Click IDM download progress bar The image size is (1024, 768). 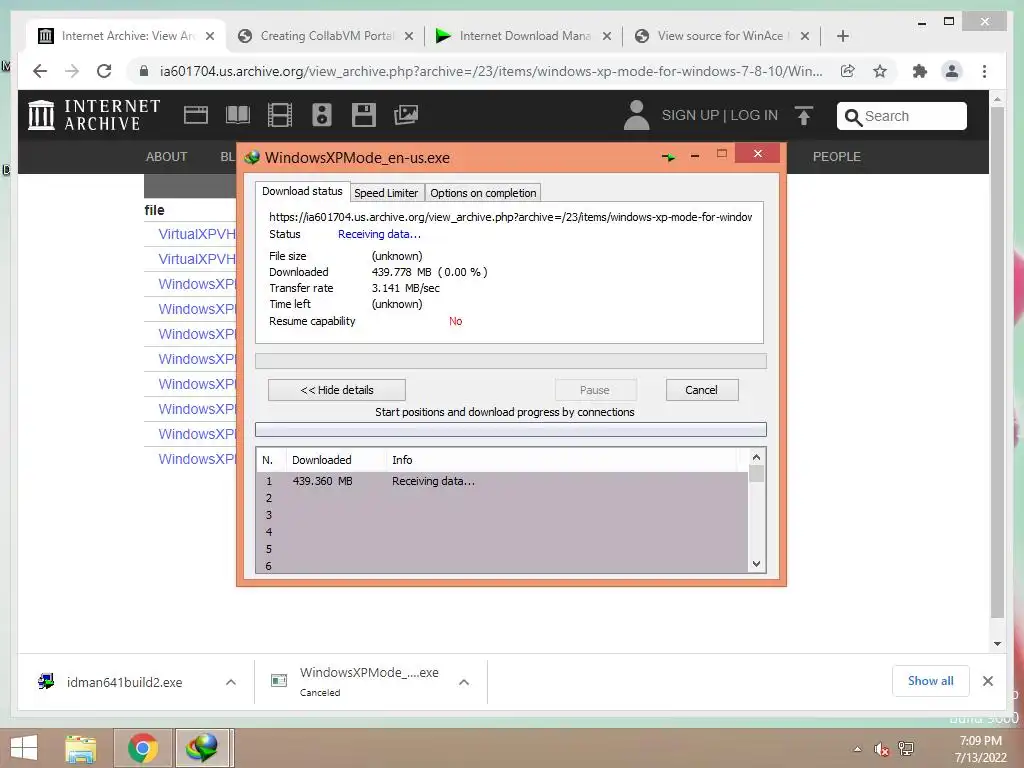click(511, 361)
